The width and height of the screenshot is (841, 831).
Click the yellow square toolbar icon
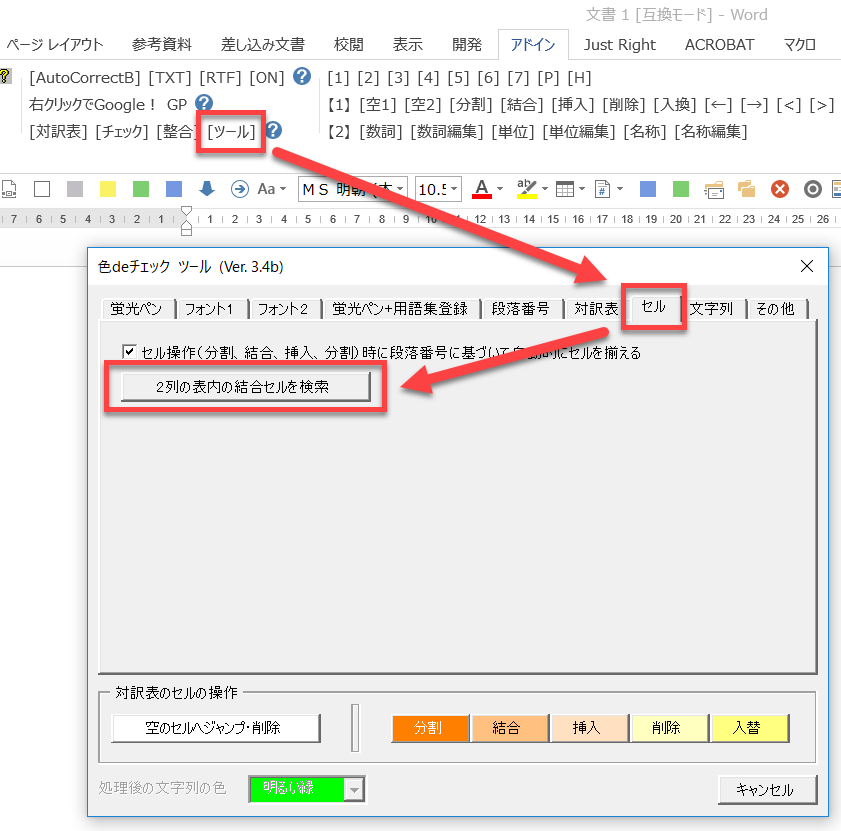pyautogui.click(x=108, y=189)
